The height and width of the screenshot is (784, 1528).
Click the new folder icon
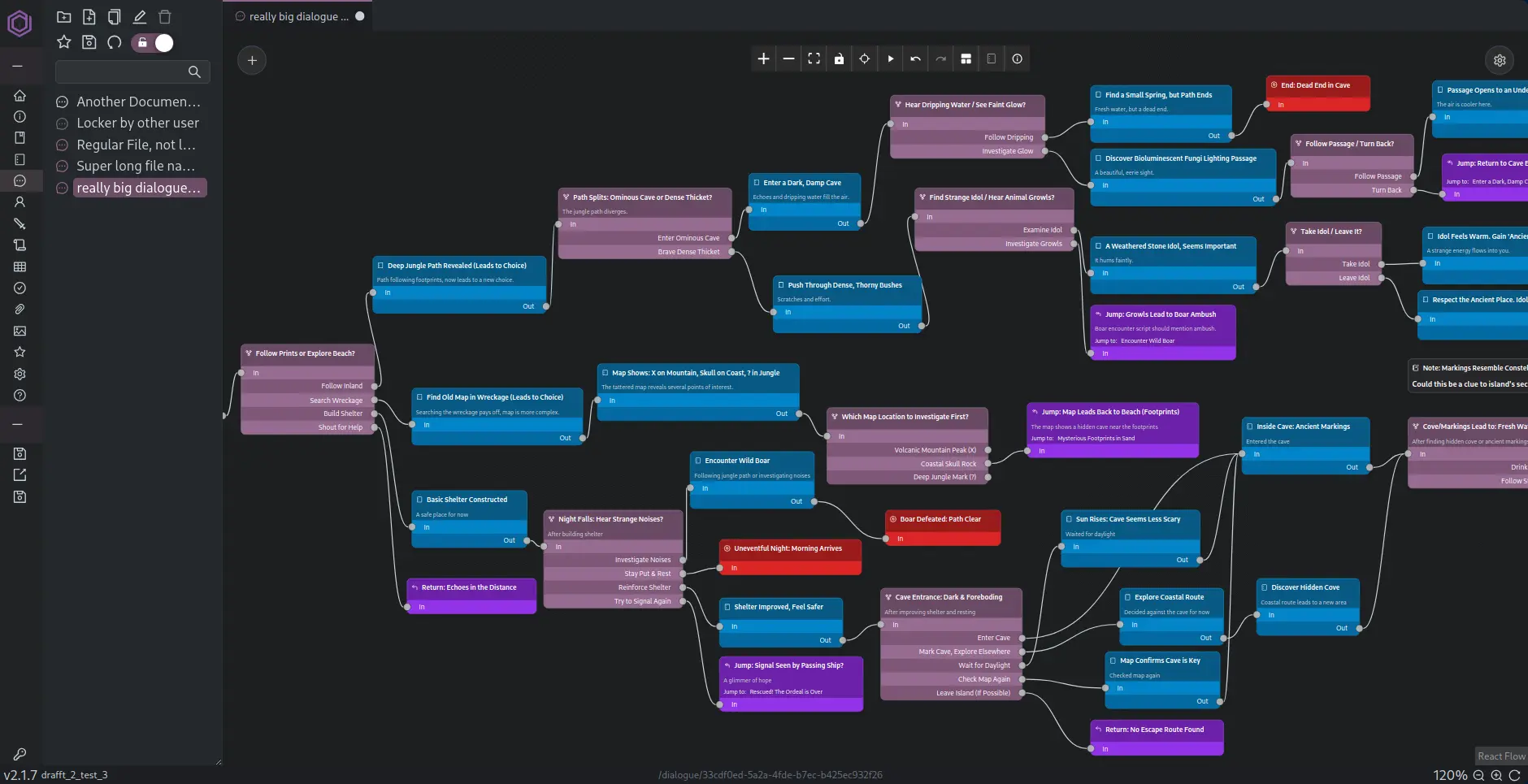click(x=64, y=17)
